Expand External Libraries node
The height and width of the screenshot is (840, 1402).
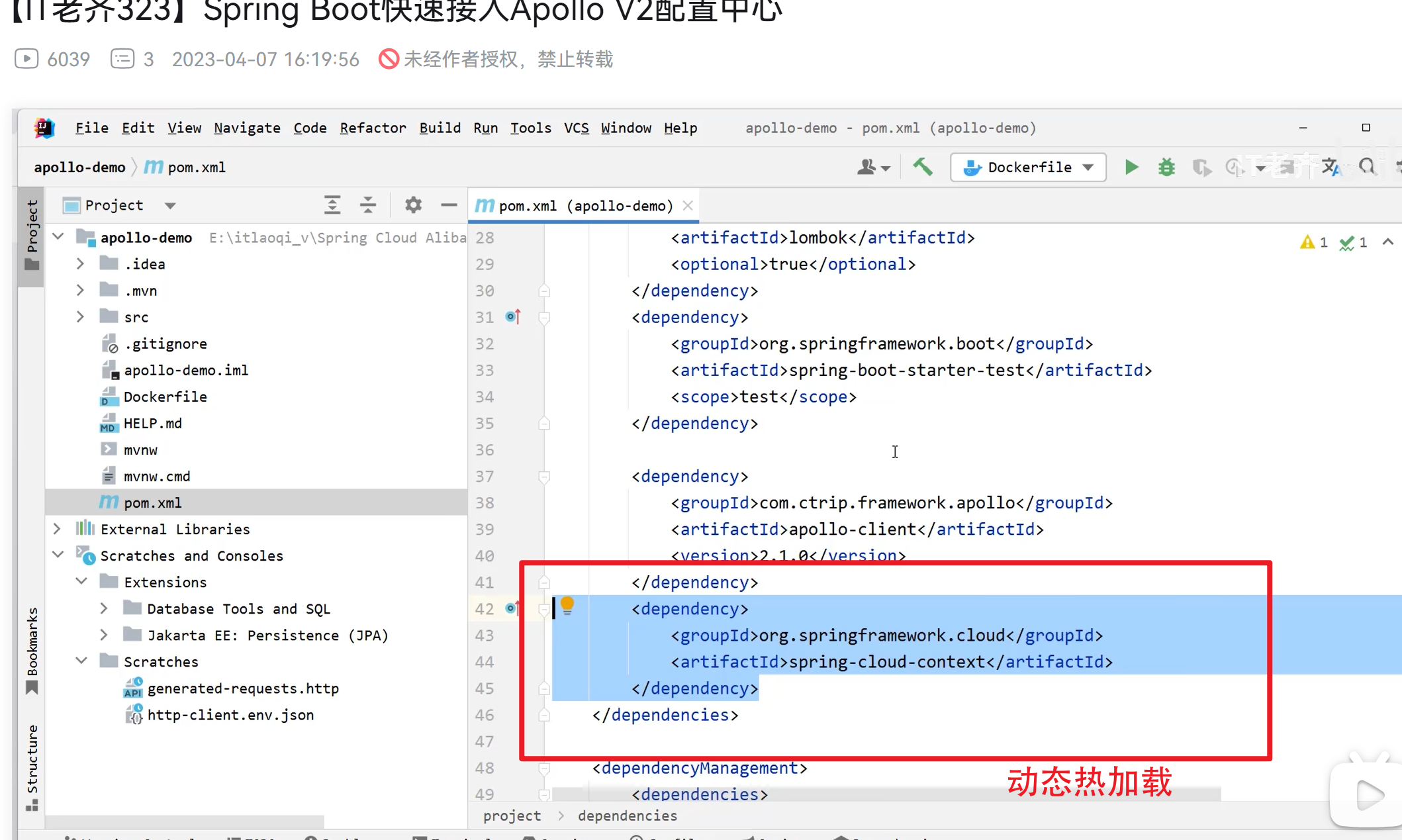click(x=58, y=528)
